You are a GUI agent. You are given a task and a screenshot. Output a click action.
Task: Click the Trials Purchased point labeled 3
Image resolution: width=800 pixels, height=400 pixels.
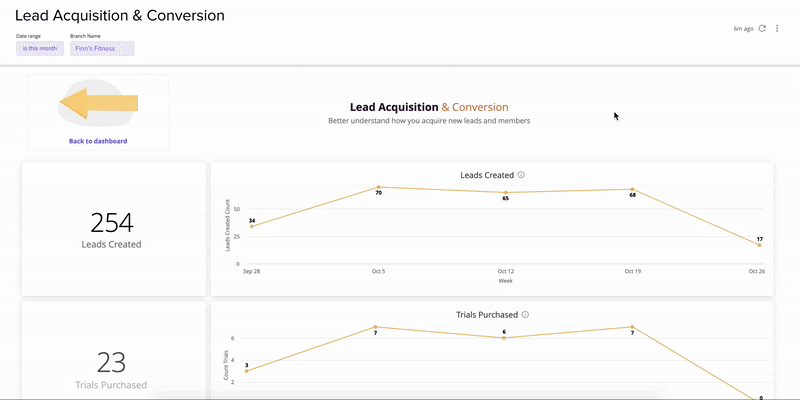(247, 371)
